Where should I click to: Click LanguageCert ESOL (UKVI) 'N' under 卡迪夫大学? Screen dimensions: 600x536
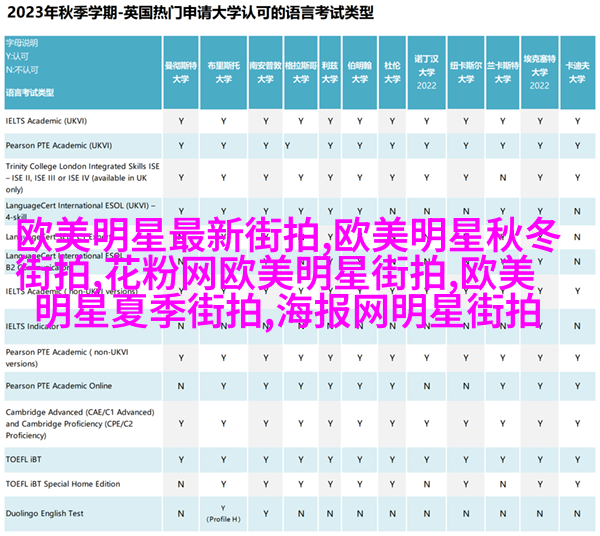point(577,211)
